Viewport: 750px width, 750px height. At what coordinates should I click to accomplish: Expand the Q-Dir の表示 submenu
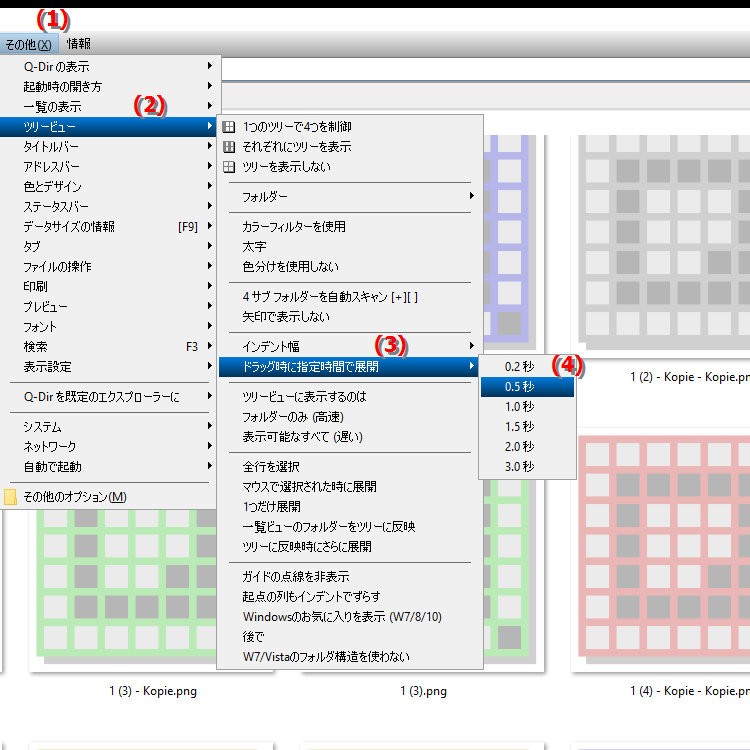[108, 66]
